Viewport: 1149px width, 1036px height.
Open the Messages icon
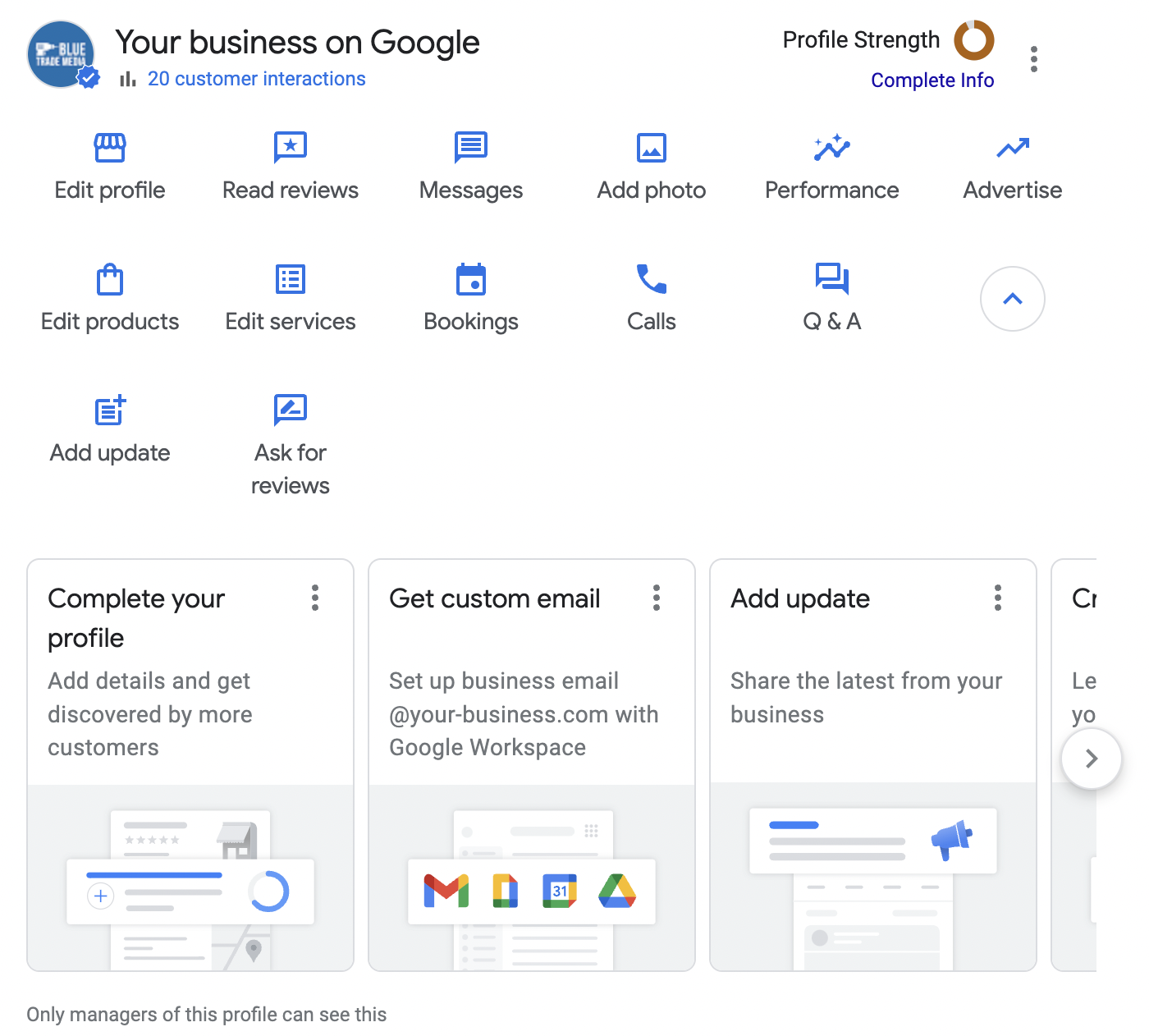(x=471, y=148)
